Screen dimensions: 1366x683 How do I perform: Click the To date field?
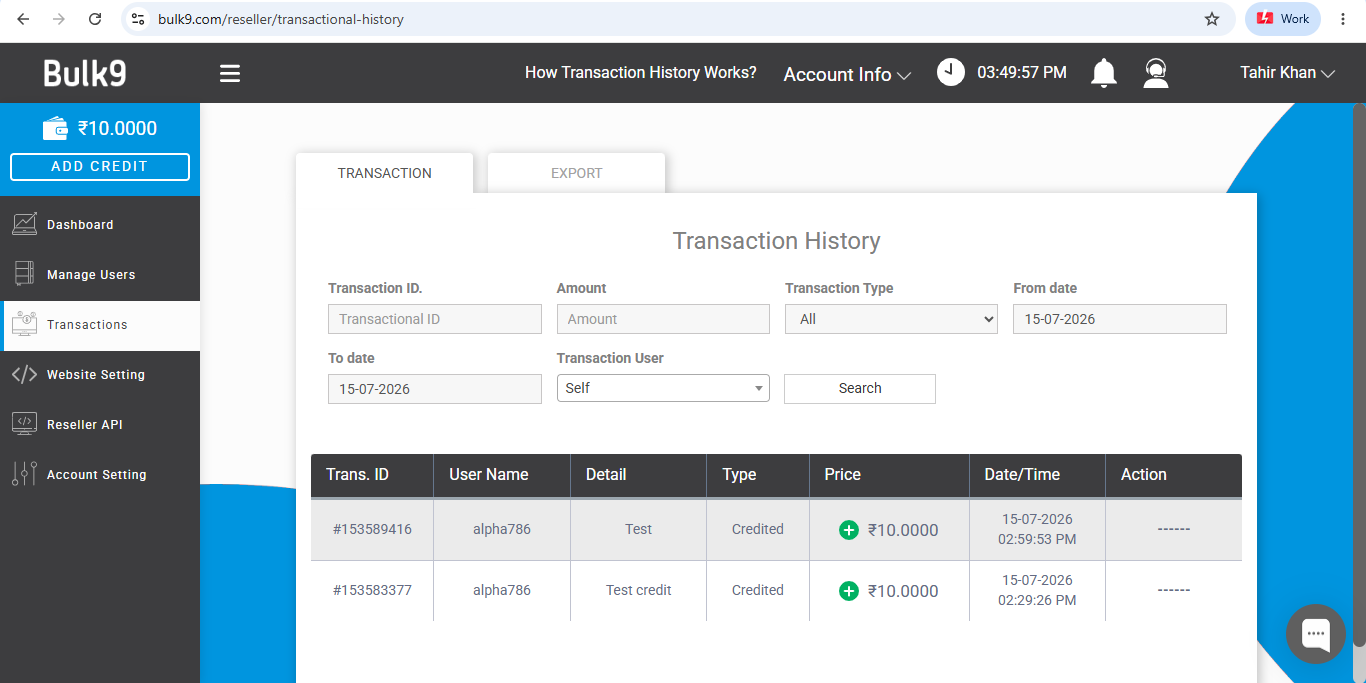click(x=435, y=389)
